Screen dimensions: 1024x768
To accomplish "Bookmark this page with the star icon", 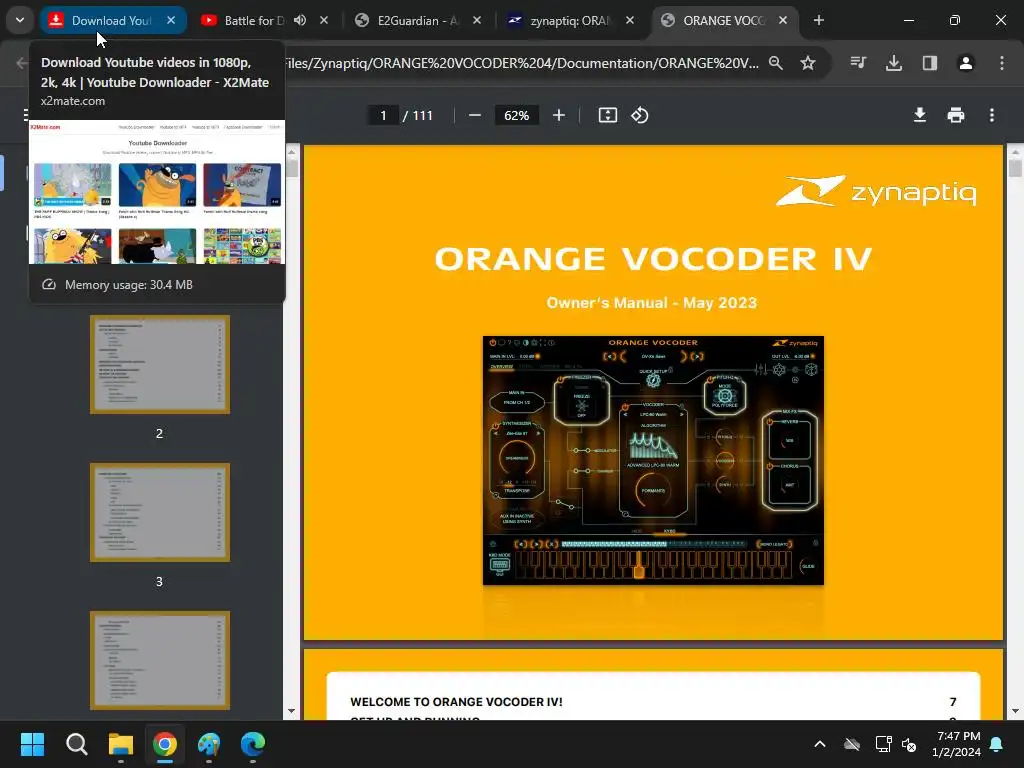I will click(808, 63).
